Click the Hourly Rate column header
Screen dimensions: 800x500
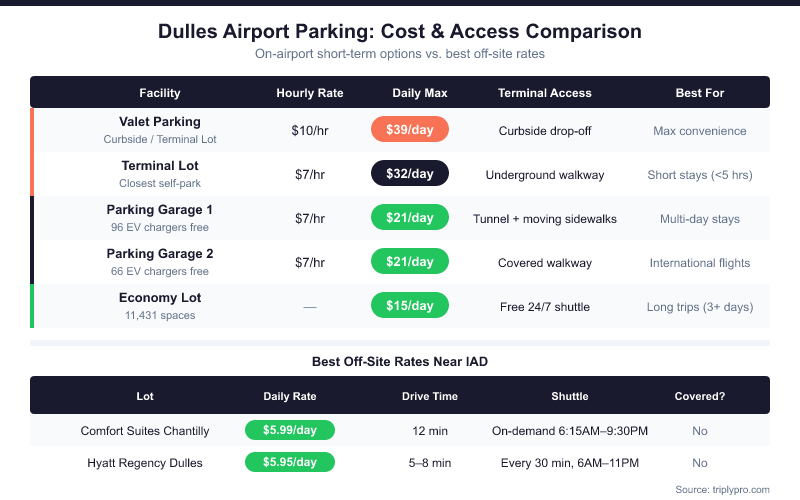click(x=310, y=93)
